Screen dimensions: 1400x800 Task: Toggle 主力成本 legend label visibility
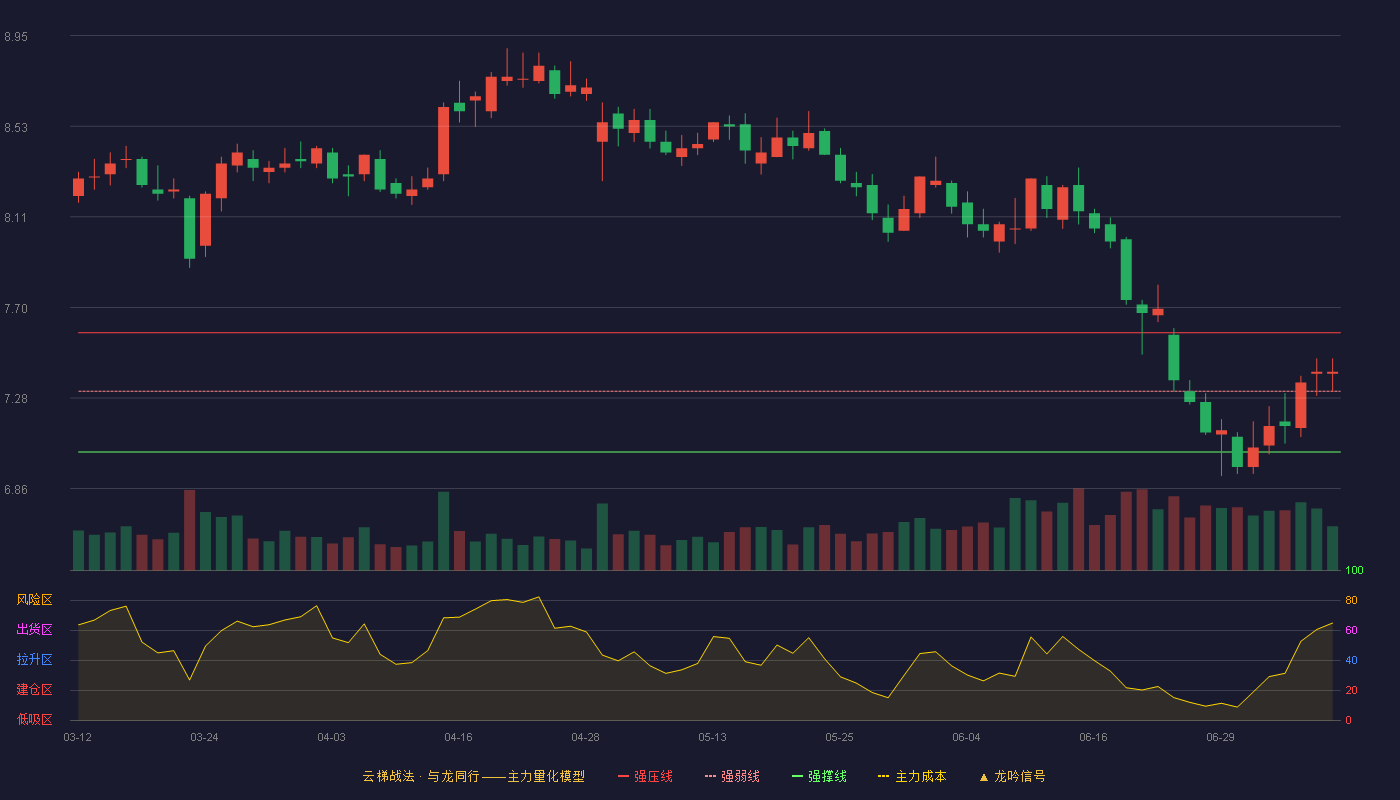920,776
